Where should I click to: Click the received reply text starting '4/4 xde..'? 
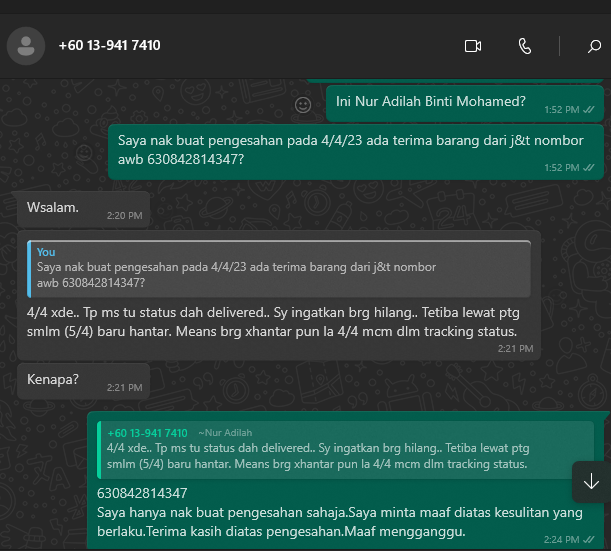[x=272, y=322]
